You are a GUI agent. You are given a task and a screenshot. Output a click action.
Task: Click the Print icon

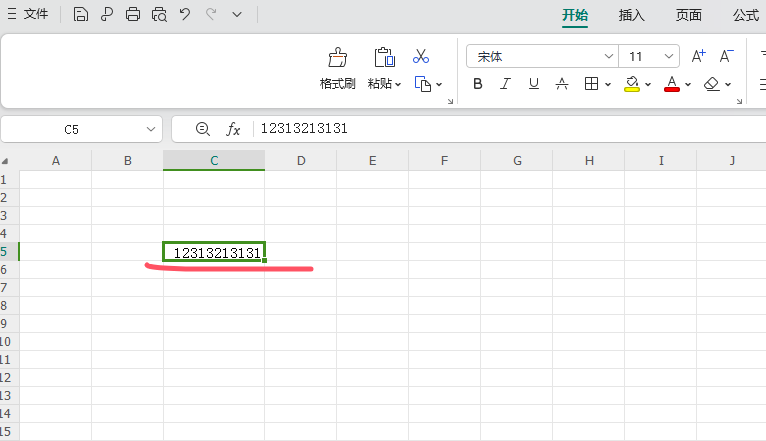click(133, 14)
